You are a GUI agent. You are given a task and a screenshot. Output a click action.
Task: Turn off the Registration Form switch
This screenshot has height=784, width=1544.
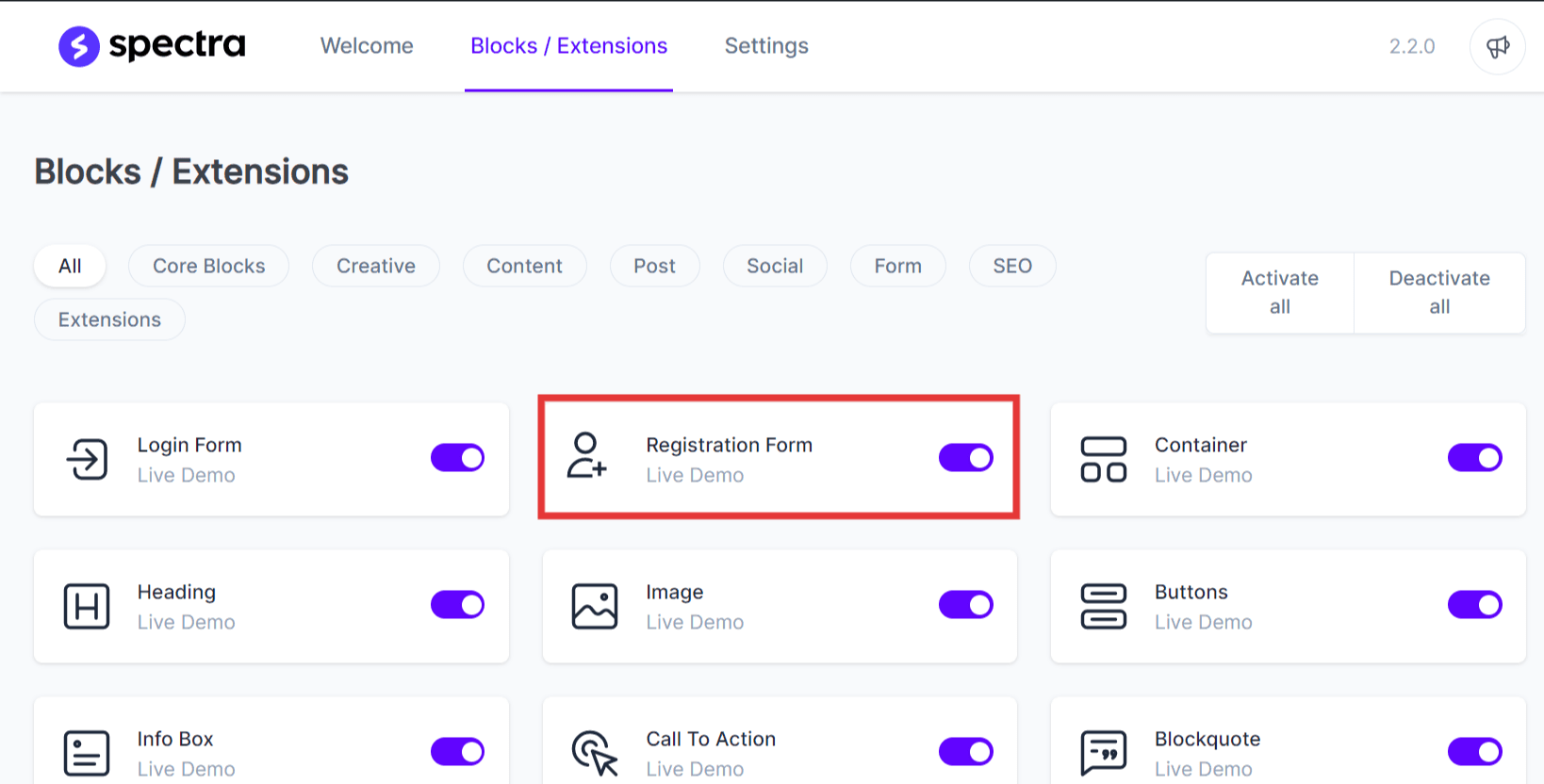coord(965,458)
